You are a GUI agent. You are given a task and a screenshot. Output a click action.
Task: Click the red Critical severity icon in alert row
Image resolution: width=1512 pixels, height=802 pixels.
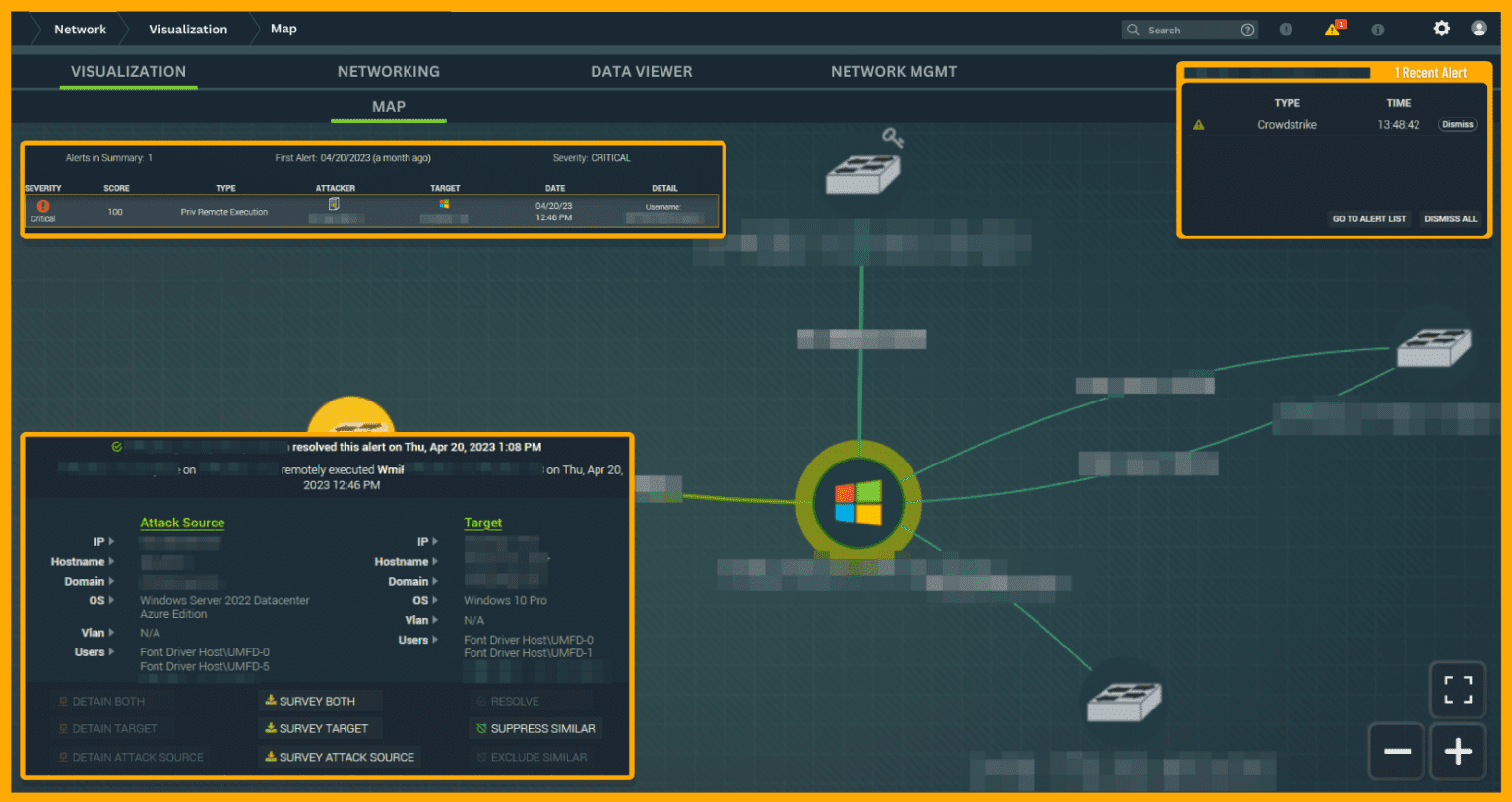[x=43, y=206]
